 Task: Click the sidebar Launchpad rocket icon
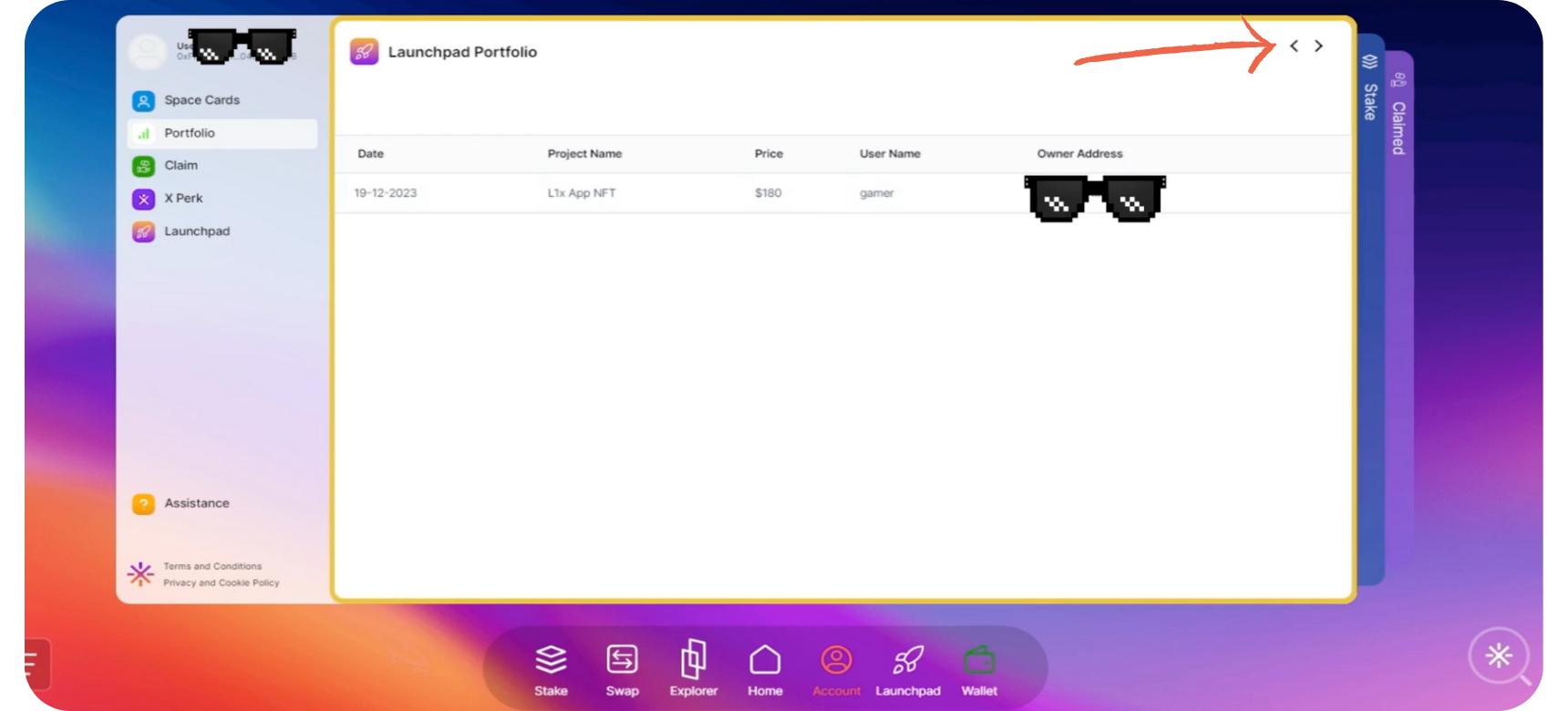pyautogui.click(x=143, y=232)
